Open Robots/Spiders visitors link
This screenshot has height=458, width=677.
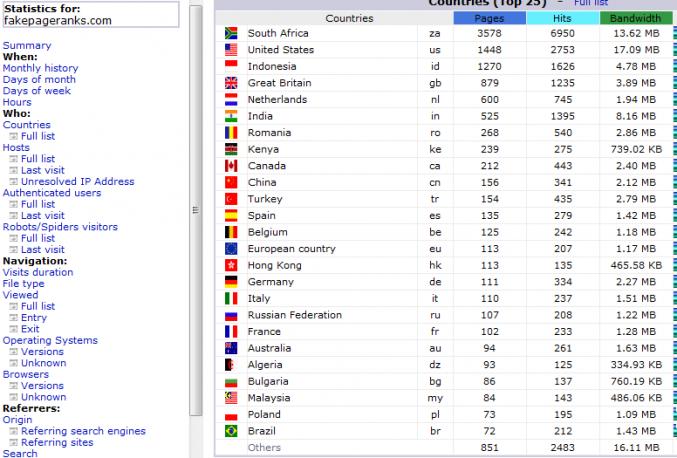pos(60,227)
